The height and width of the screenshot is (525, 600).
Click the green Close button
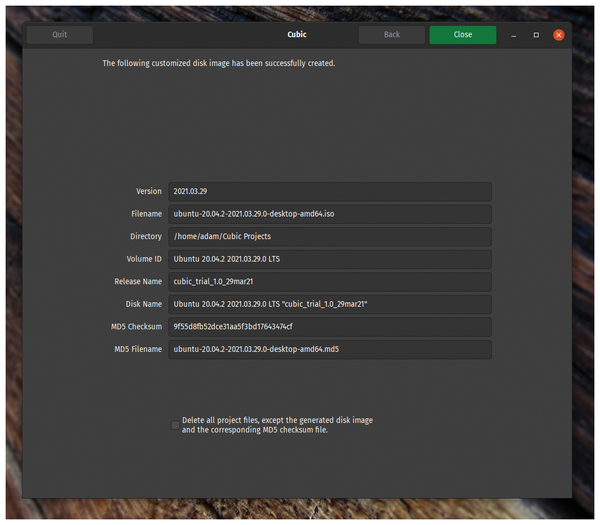coord(463,35)
